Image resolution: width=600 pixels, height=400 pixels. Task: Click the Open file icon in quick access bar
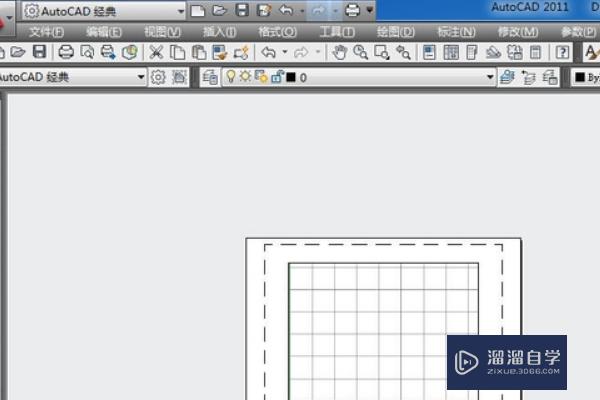tap(219, 10)
